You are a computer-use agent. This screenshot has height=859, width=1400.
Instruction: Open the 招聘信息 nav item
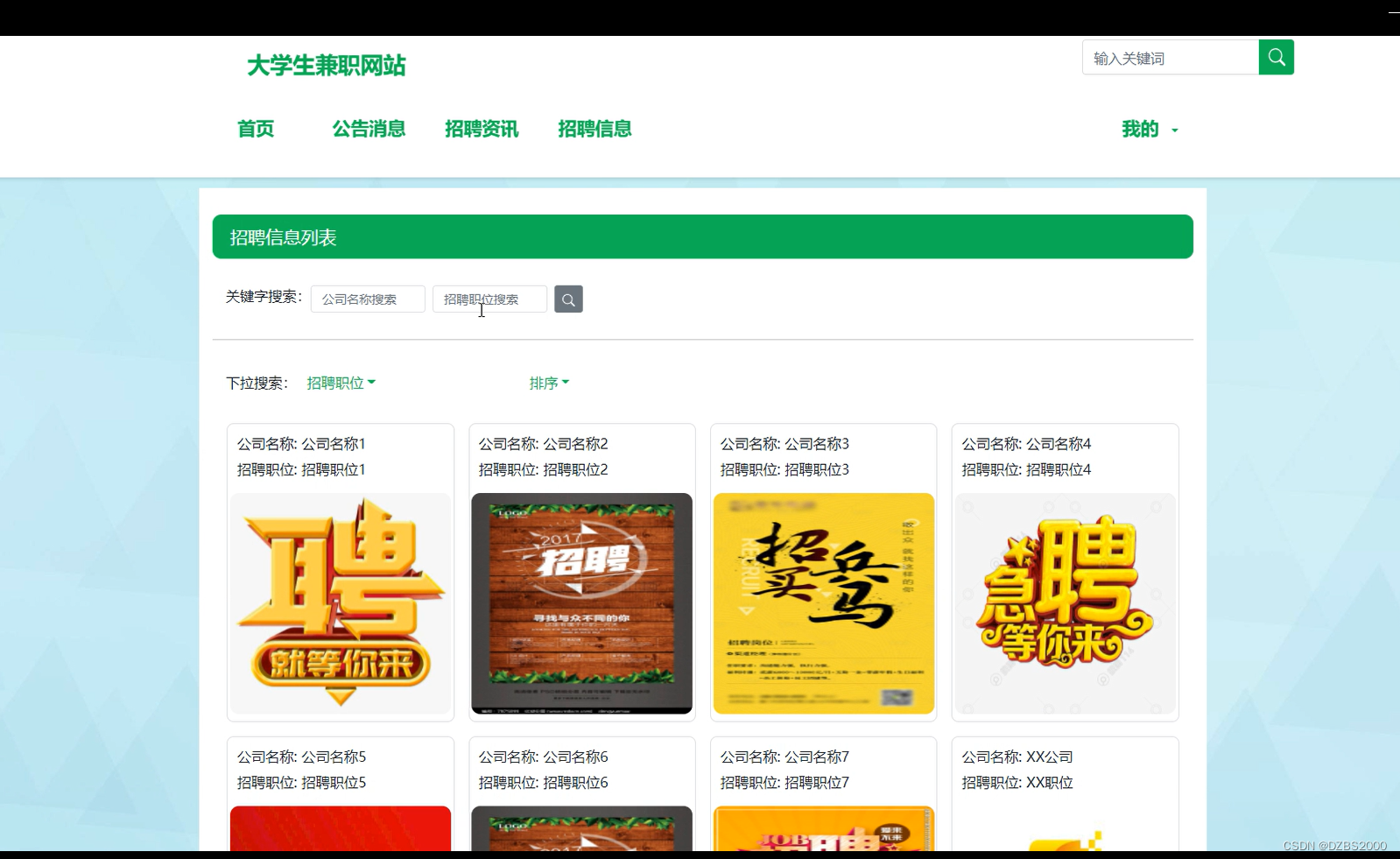point(594,130)
